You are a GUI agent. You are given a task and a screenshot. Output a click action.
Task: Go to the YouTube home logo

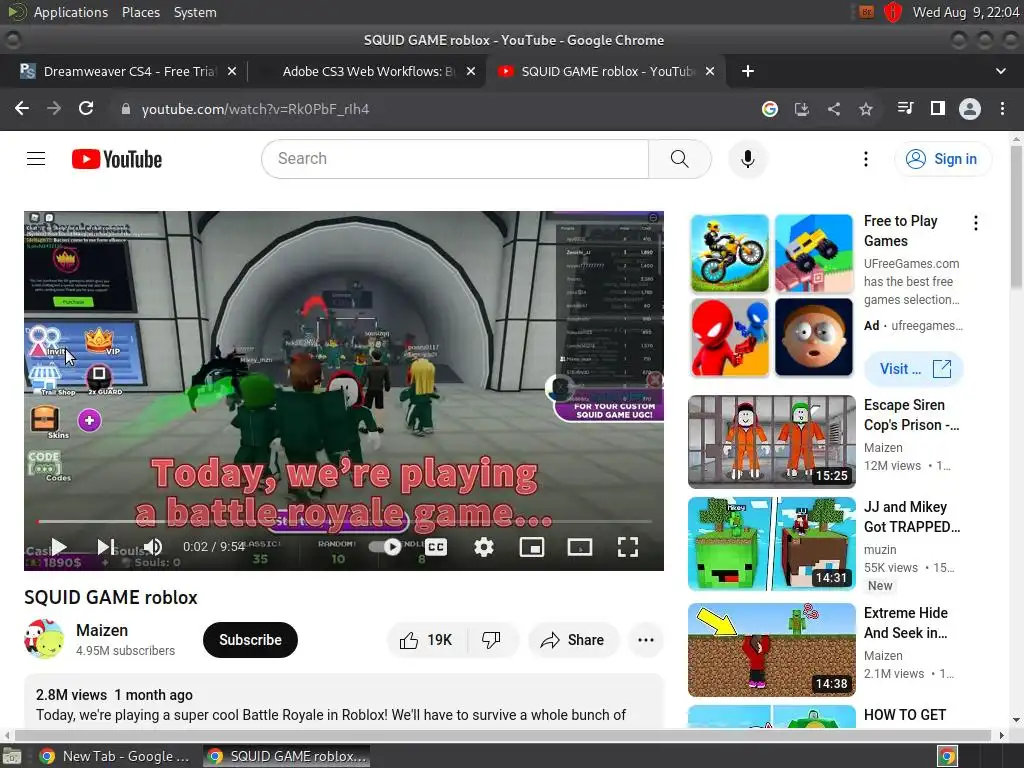coord(117,159)
